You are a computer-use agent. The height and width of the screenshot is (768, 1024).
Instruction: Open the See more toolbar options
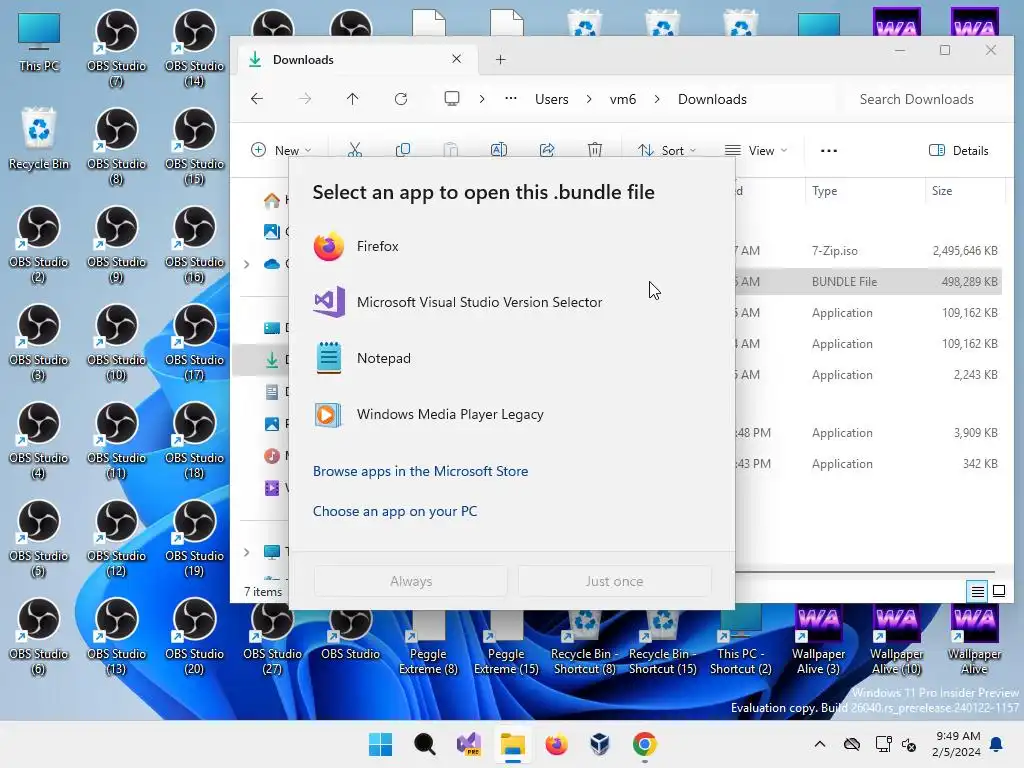[829, 150]
